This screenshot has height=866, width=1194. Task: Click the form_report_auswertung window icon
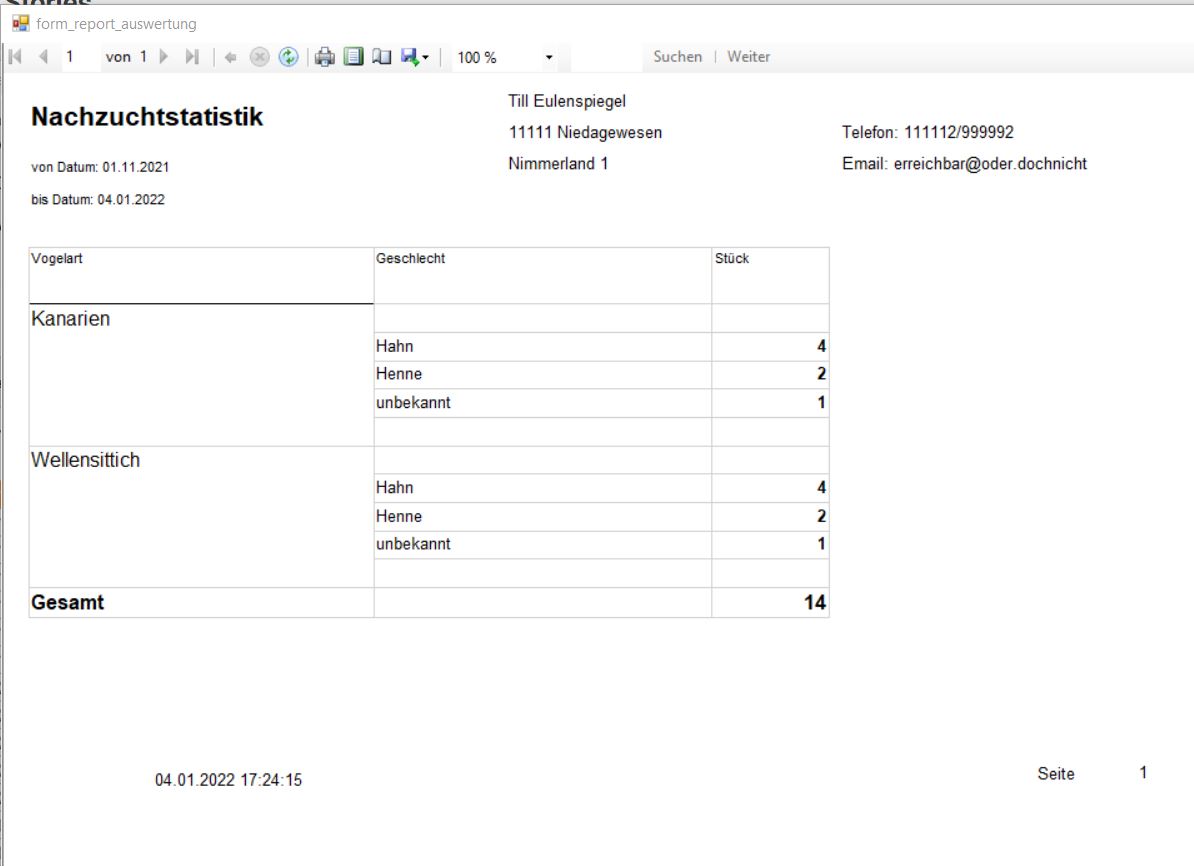point(20,23)
